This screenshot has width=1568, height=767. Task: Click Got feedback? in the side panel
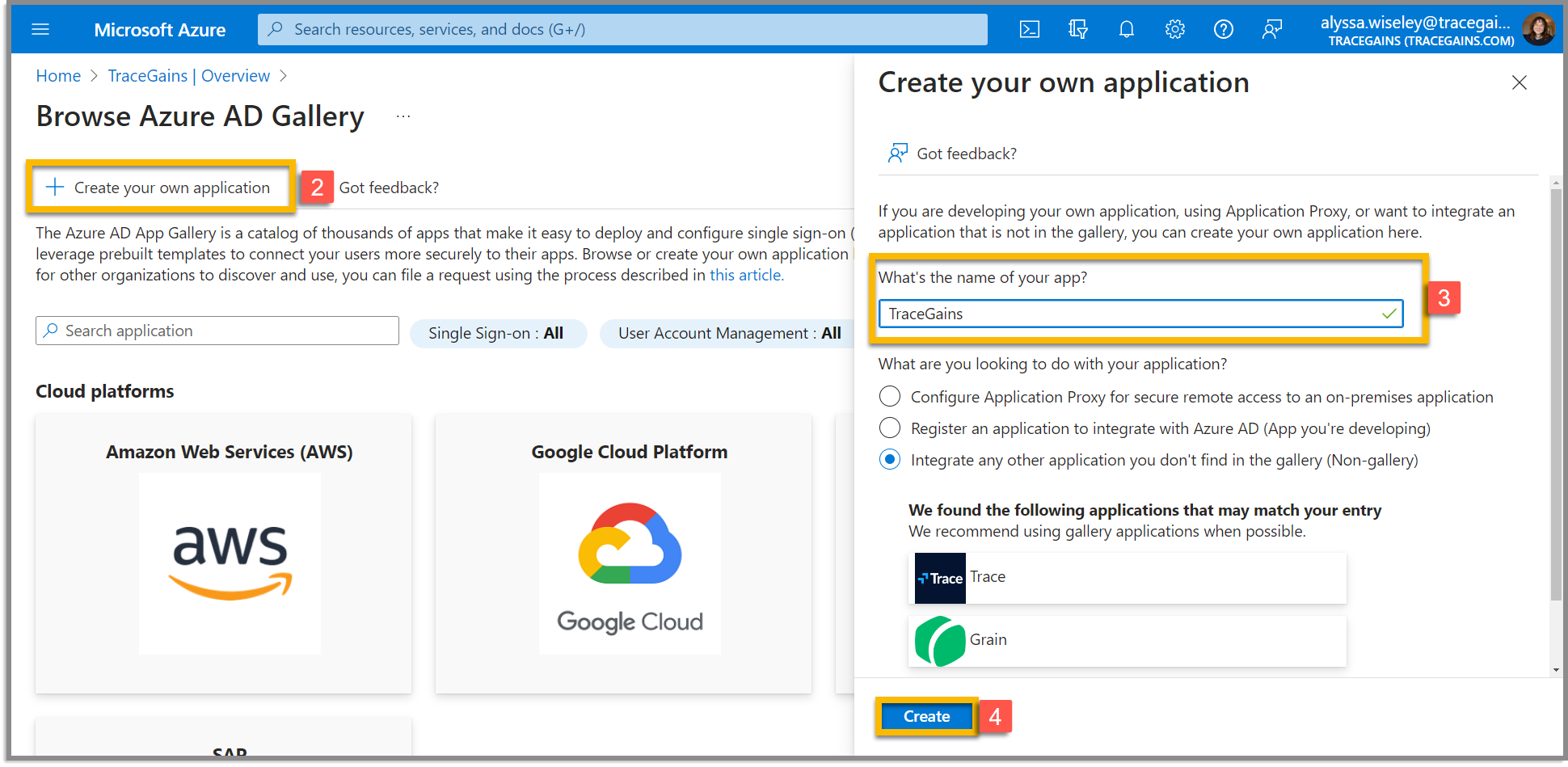point(967,154)
